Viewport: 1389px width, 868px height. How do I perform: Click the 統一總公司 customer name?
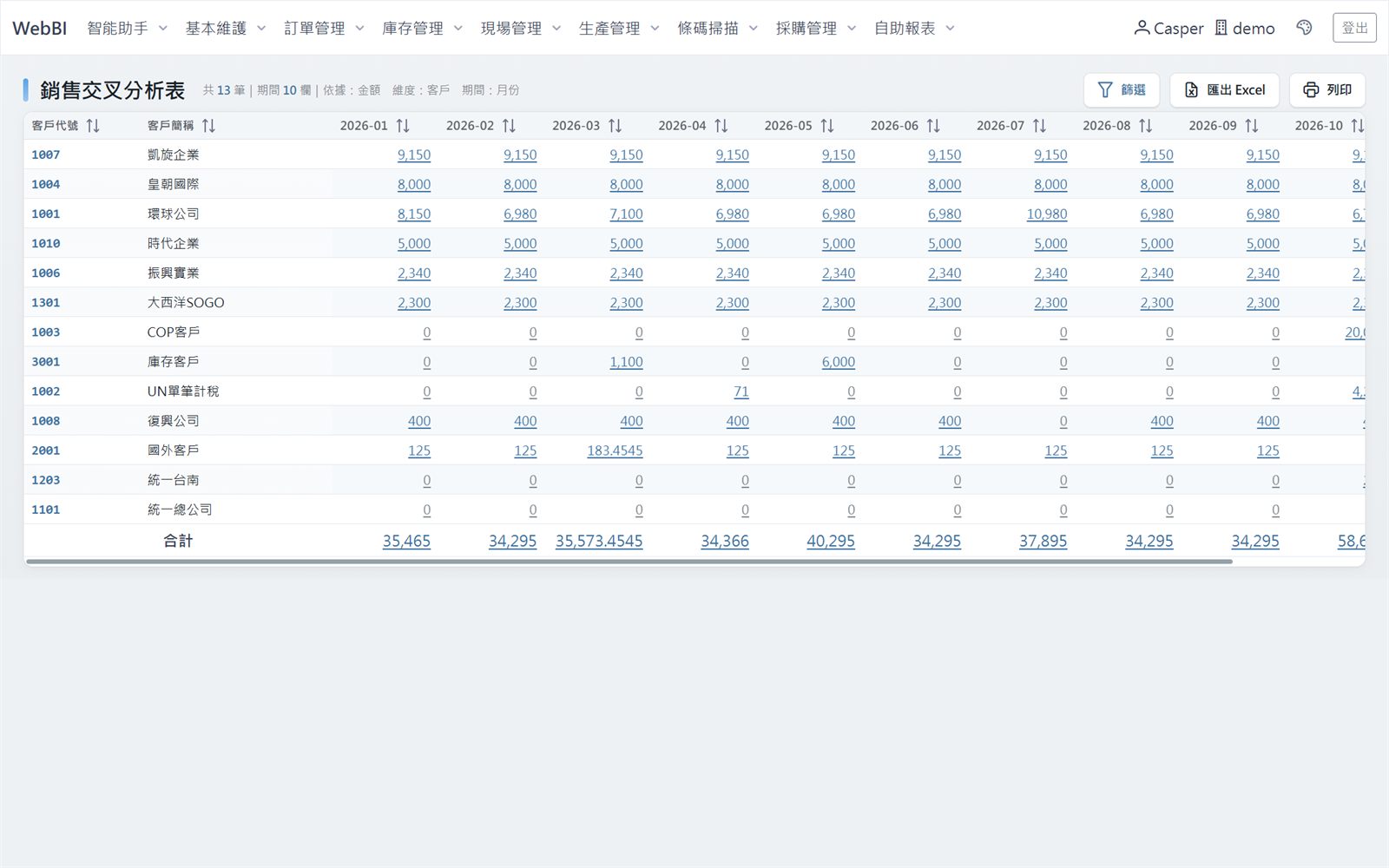[180, 510]
